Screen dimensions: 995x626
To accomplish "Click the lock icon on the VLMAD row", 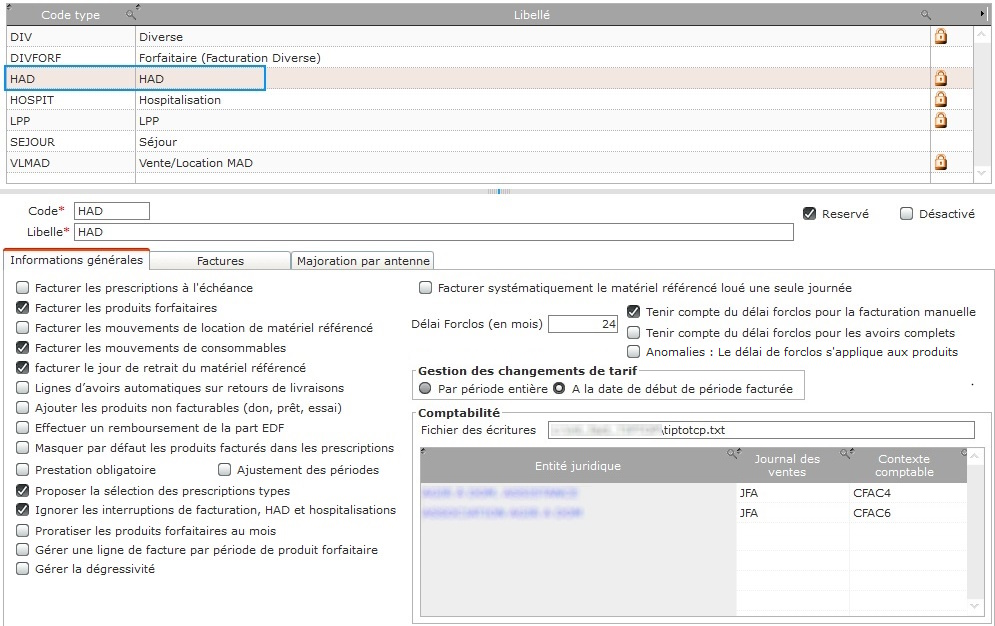I will pos(940,162).
